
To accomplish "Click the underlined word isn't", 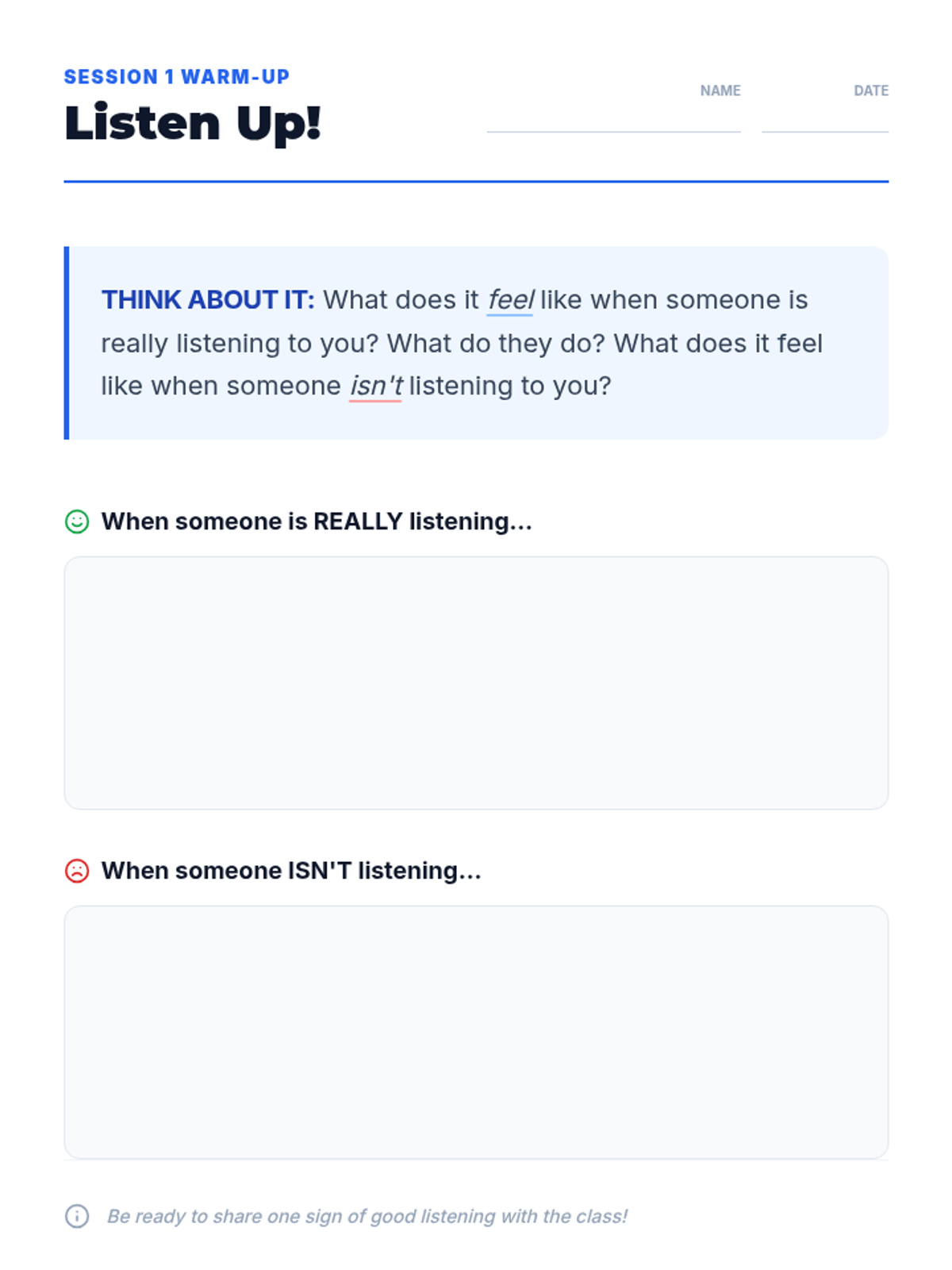I will pos(375,386).
